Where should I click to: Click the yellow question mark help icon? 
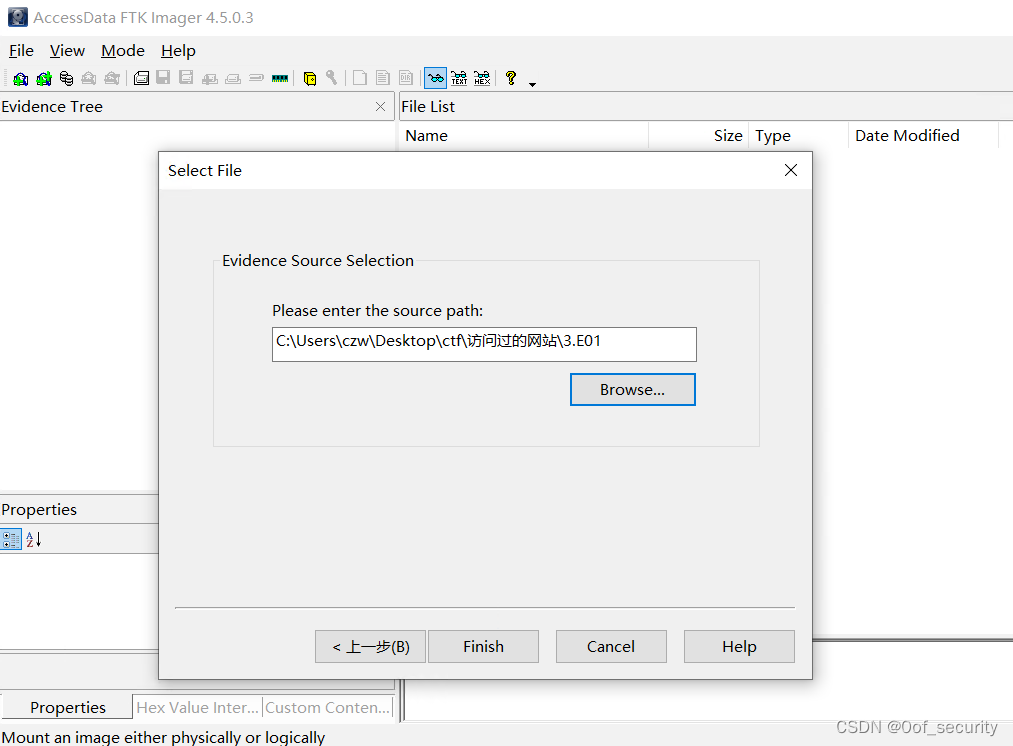[x=511, y=78]
